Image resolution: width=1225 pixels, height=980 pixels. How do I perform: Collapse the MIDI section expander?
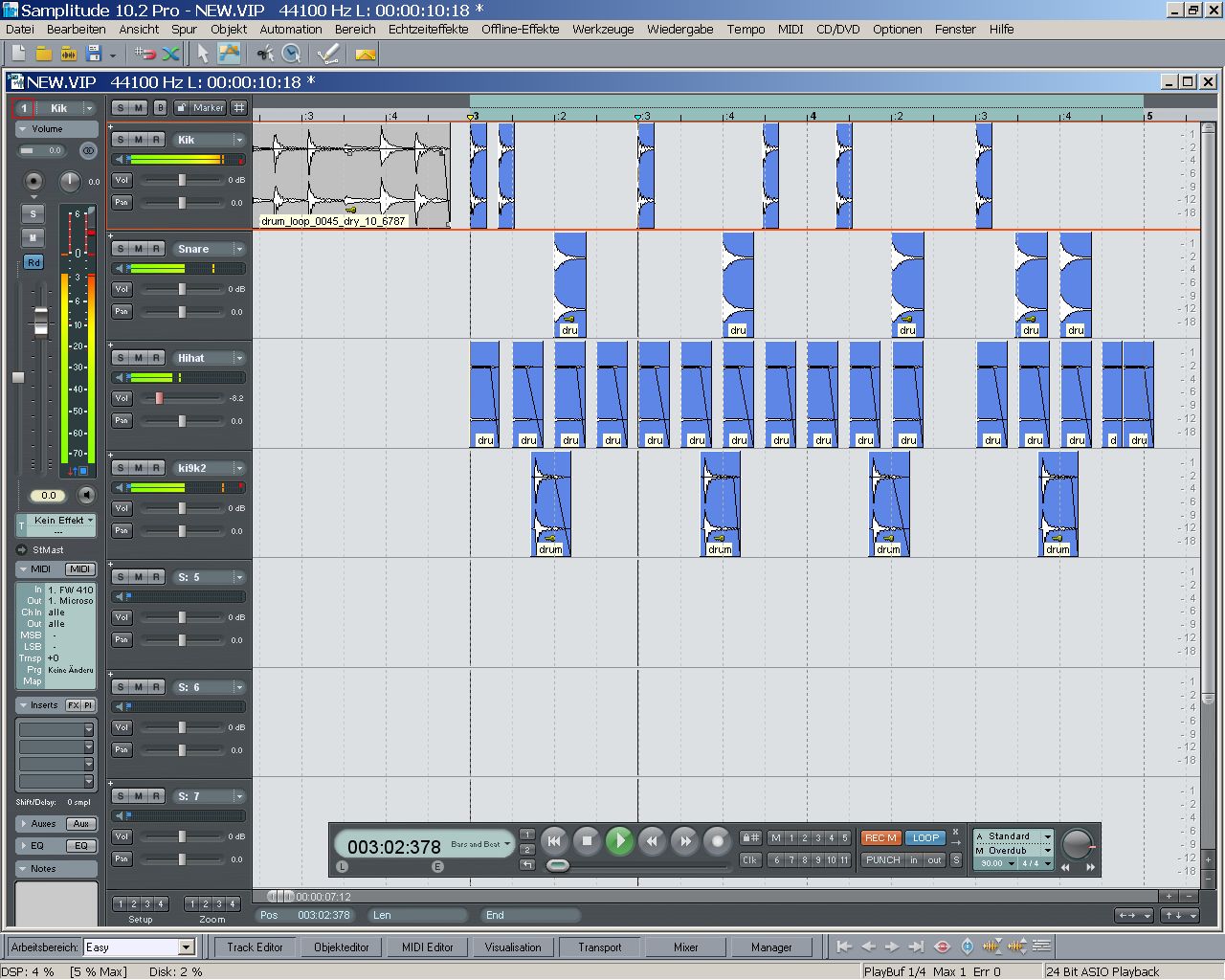pos(23,568)
